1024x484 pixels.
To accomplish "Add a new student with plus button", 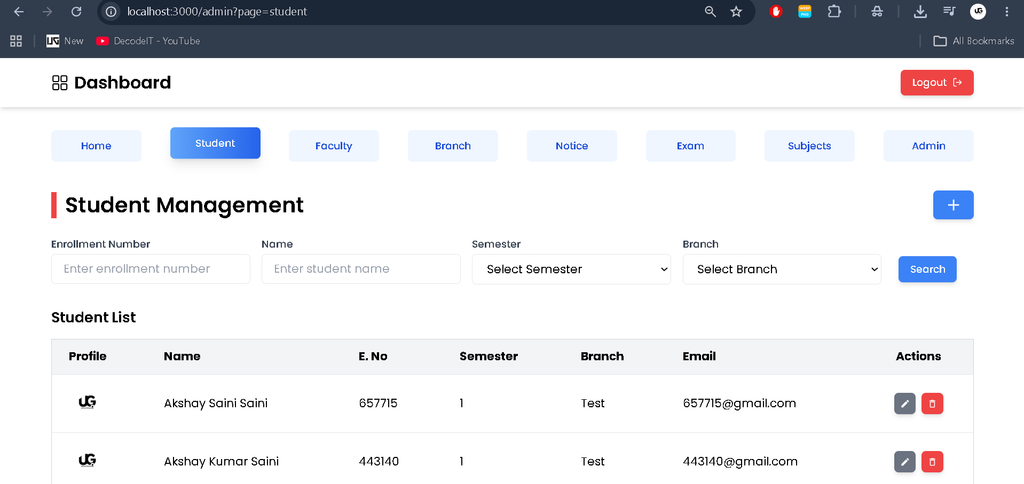I will pyautogui.click(x=953, y=205).
